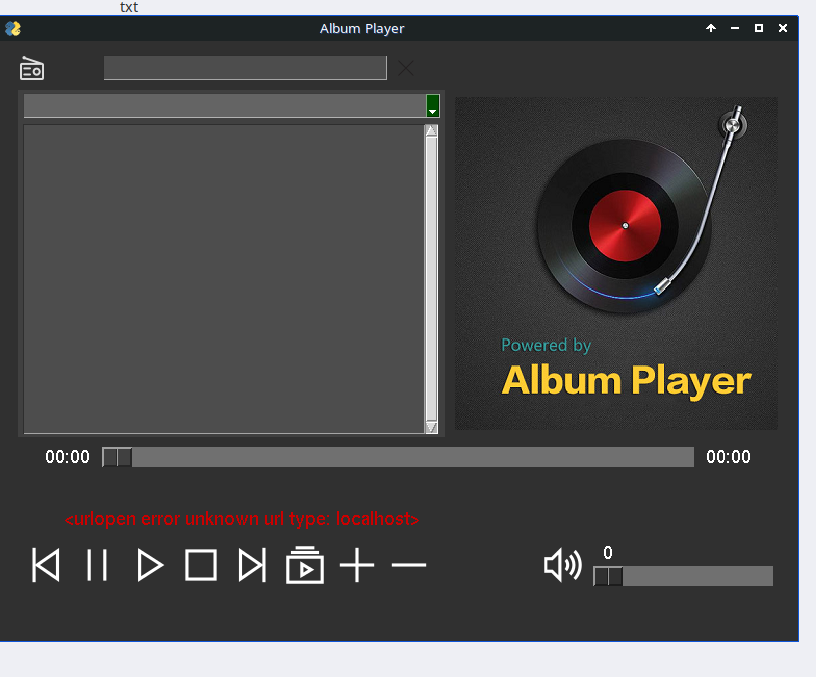This screenshot has width=816, height=677.
Task: Click the total time 00:00 label right of the seek bar
Action: [729, 457]
